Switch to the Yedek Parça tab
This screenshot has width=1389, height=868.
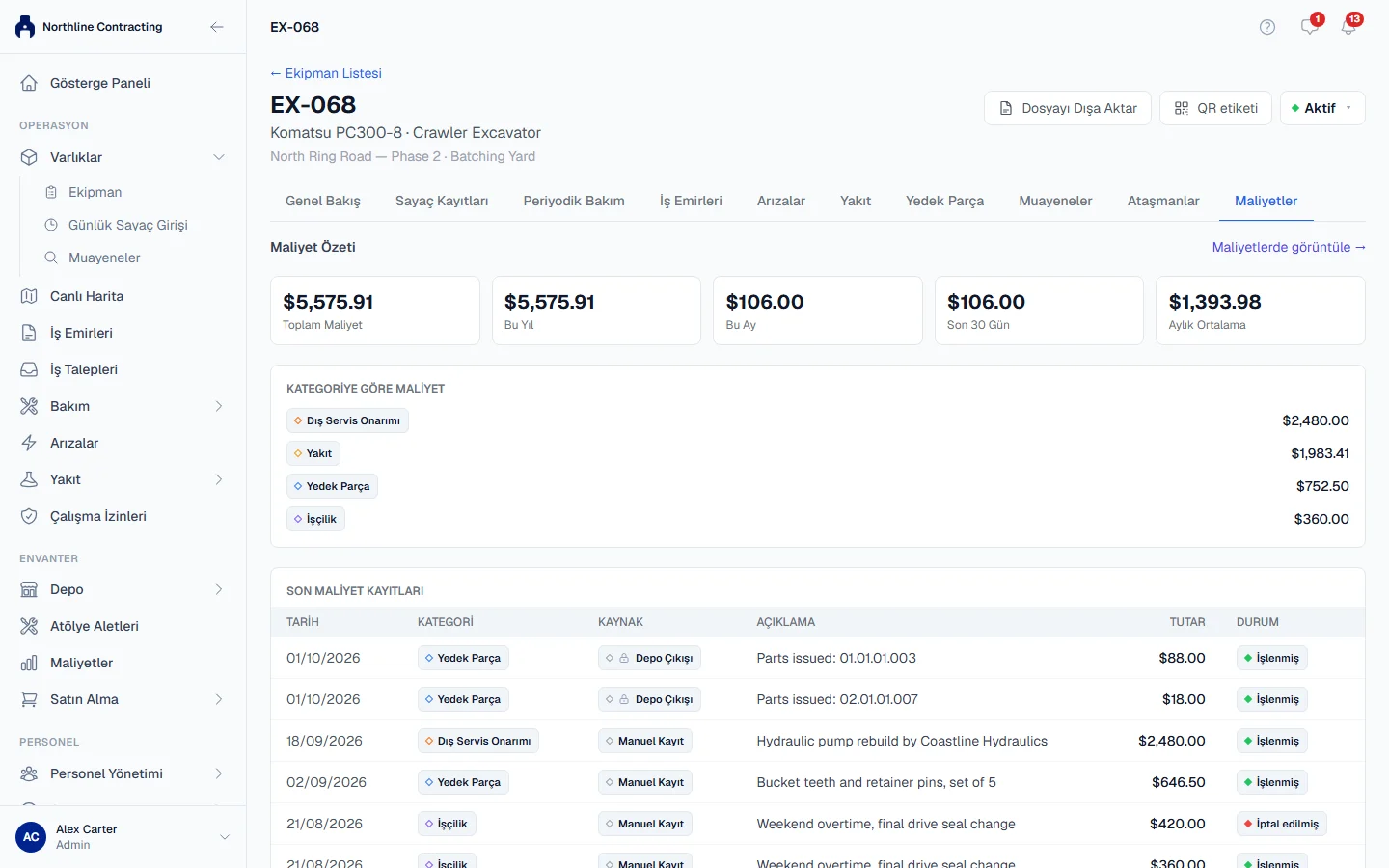(944, 201)
